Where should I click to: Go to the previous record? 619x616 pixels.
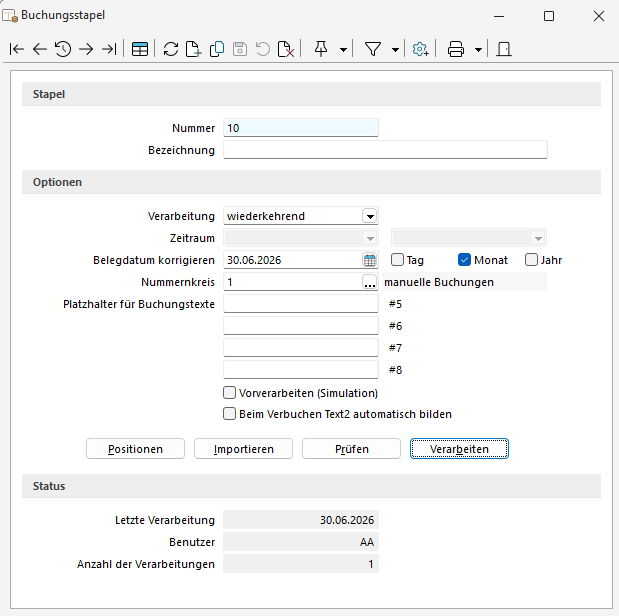(x=39, y=49)
